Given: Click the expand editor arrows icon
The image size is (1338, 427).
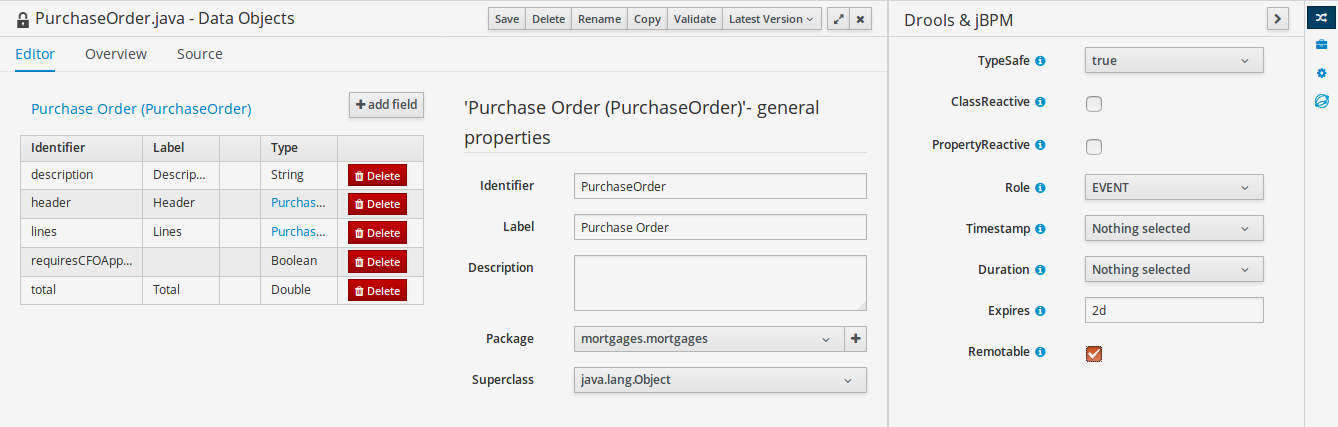Looking at the screenshot, I should 839,19.
